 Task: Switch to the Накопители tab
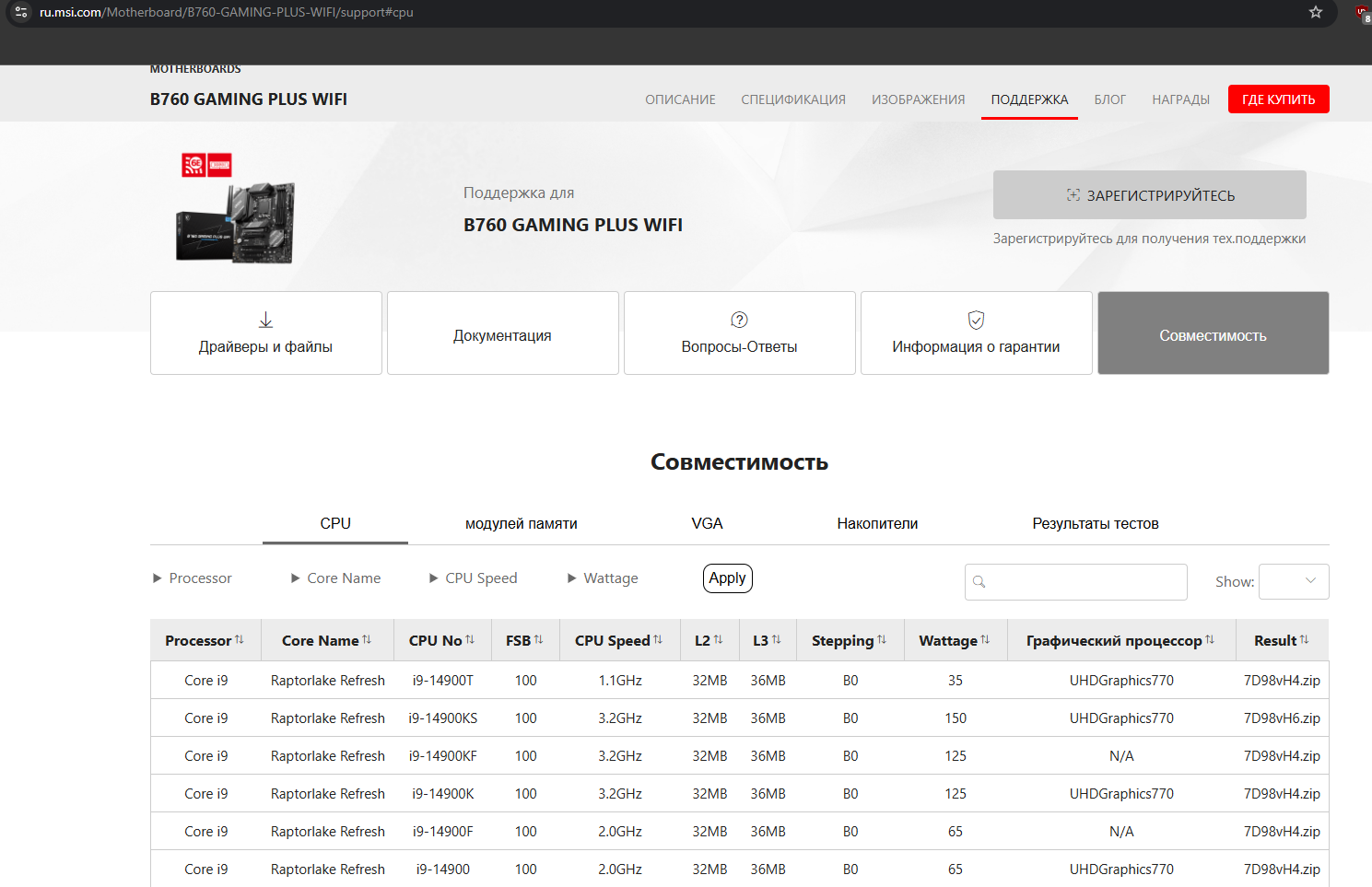[877, 523]
